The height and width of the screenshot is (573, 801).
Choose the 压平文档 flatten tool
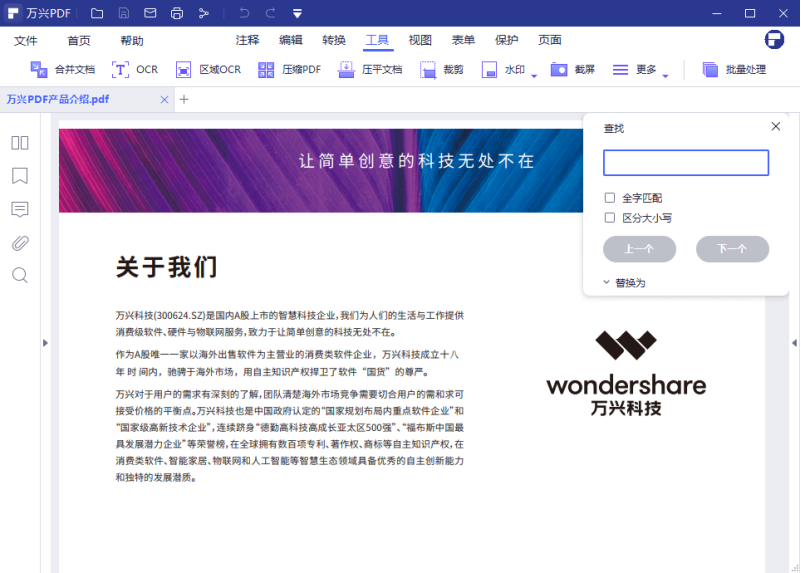coord(370,69)
